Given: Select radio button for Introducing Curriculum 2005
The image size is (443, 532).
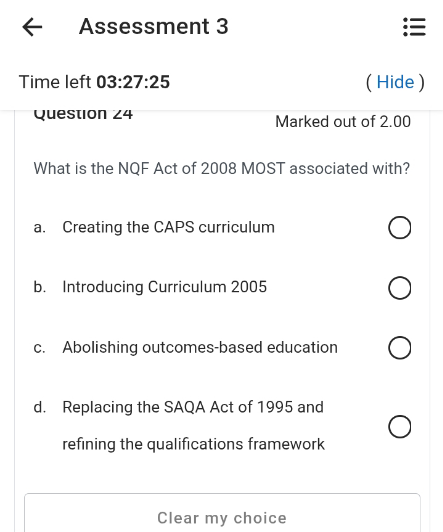Looking at the screenshot, I should click(x=400, y=288).
